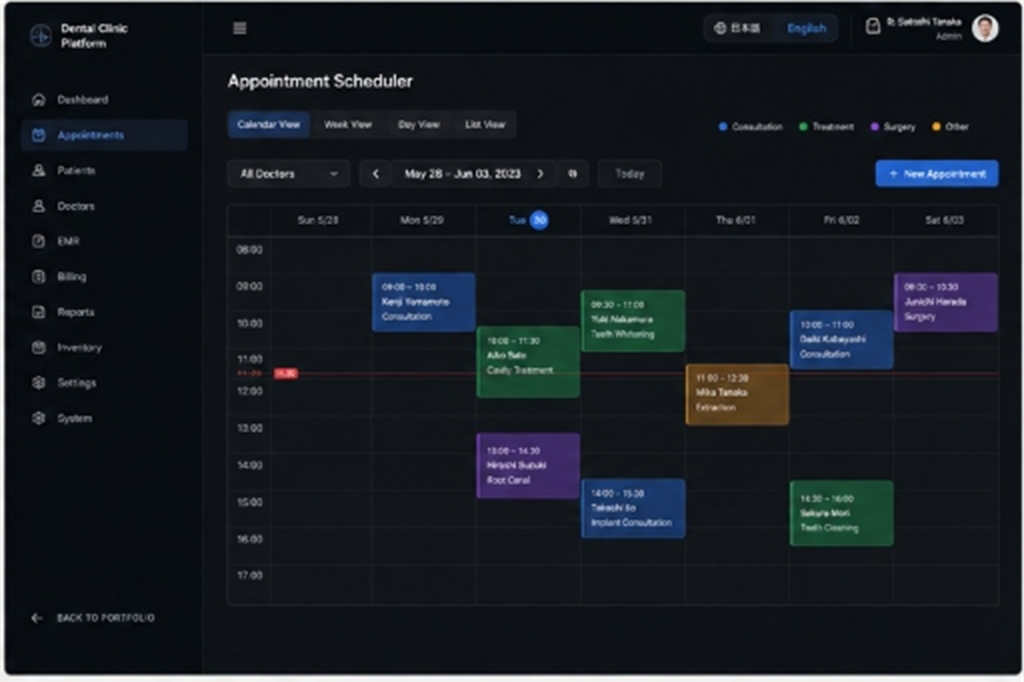Click the red current-time marker label
1024x682 pixels.
pos(285,373)
